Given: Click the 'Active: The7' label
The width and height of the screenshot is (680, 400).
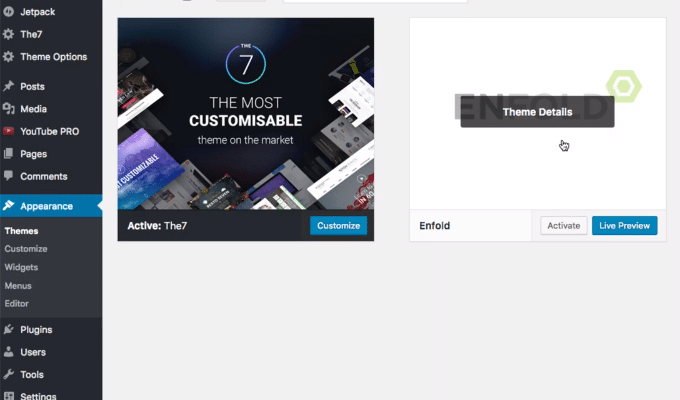Looking at the screenshot, I should 157,226.
